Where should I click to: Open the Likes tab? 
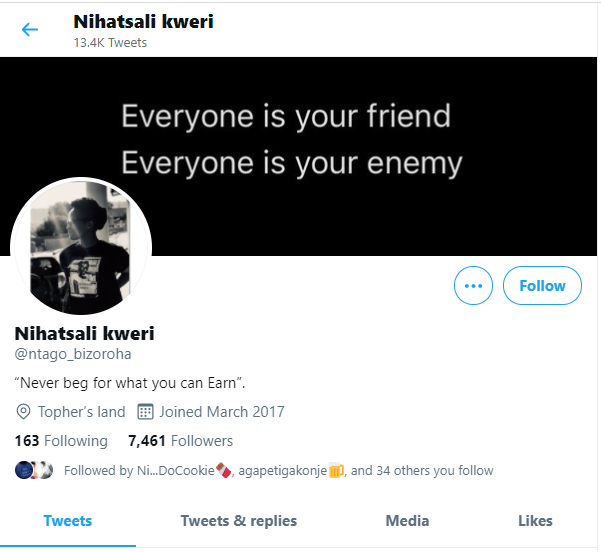pyautogui.click(x=535, y=521)
